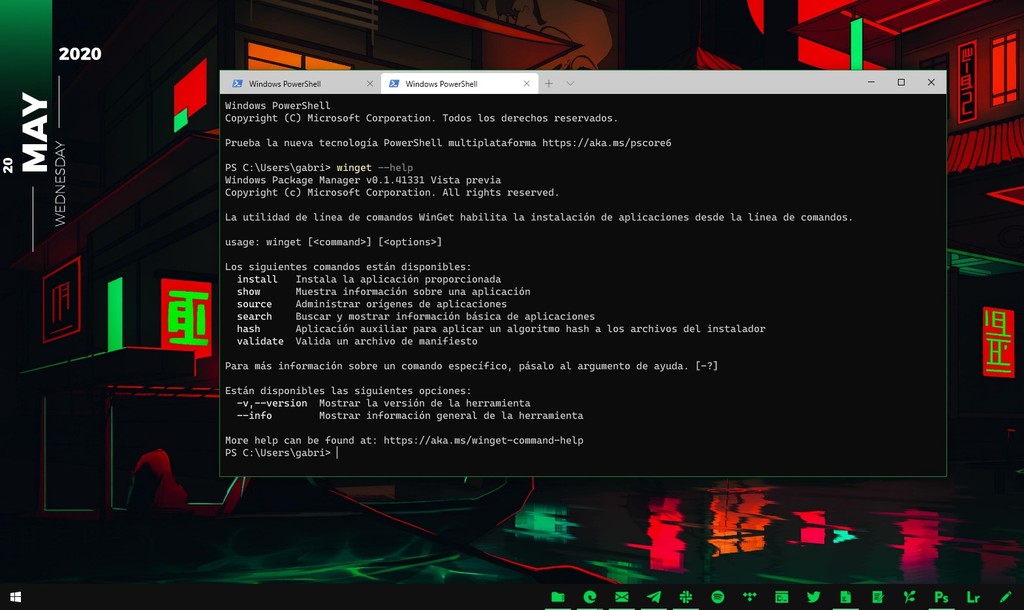
Task: Open the pen drawing app from the taskbar
Action: [1003, 595]
